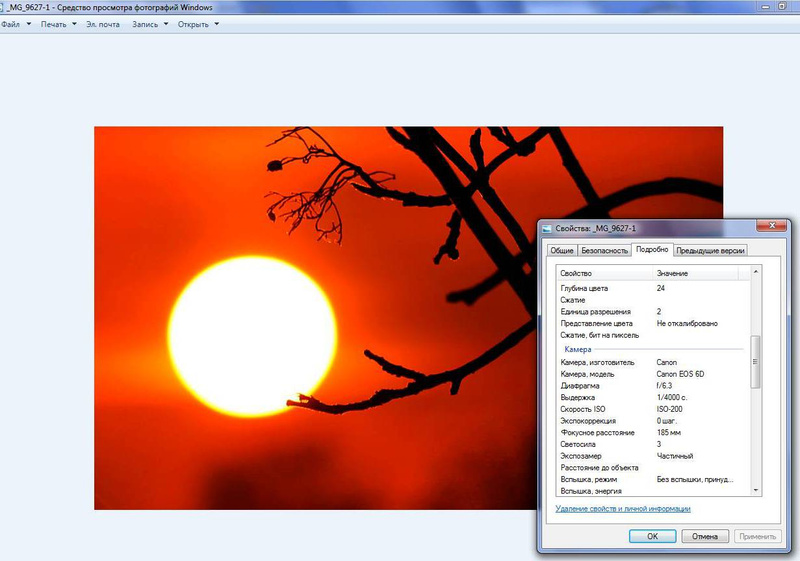Select the Камера, модель property row
Screen dimensions: 800x561
tap(600, 374)
